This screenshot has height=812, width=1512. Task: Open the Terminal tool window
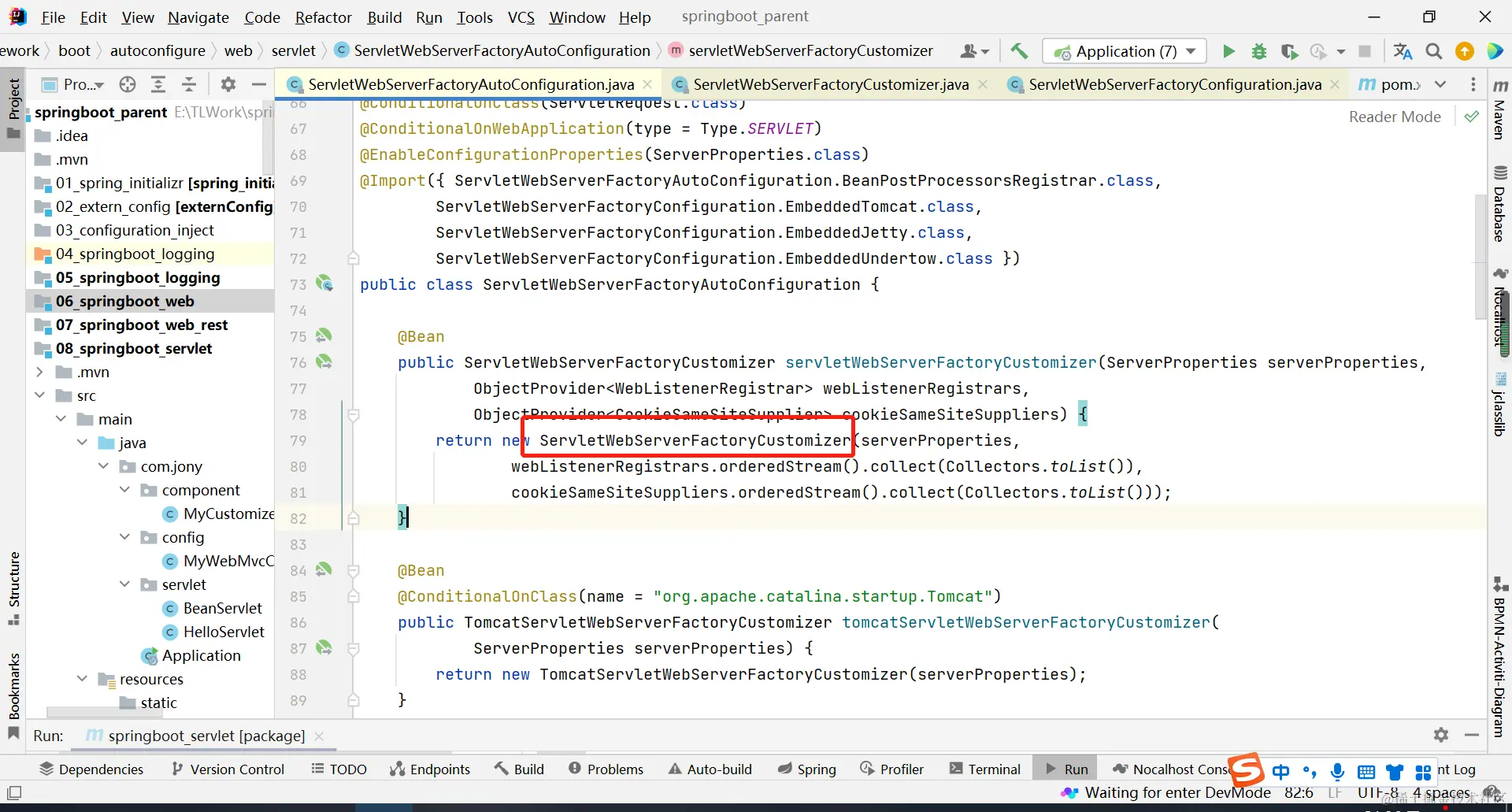click(x=985, y=769)
